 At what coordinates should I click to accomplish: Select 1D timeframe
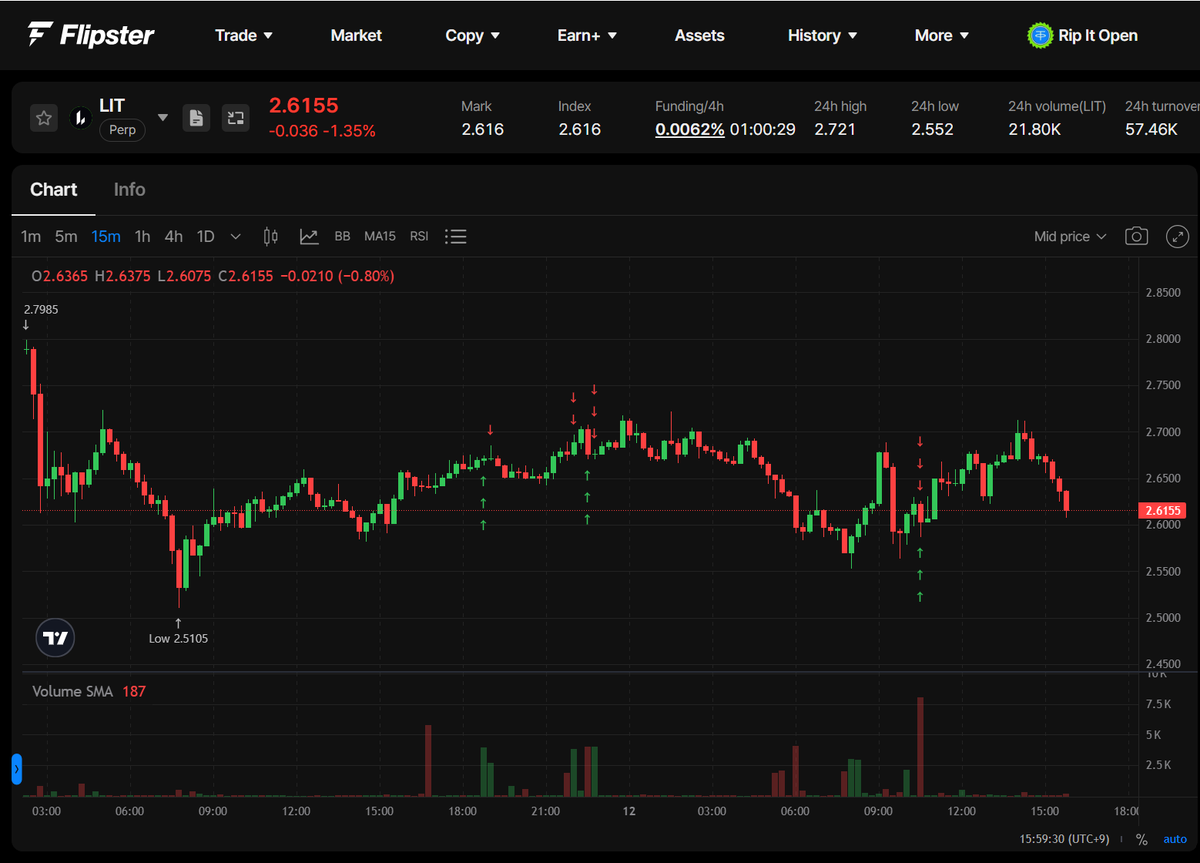[x=205, y=237]
